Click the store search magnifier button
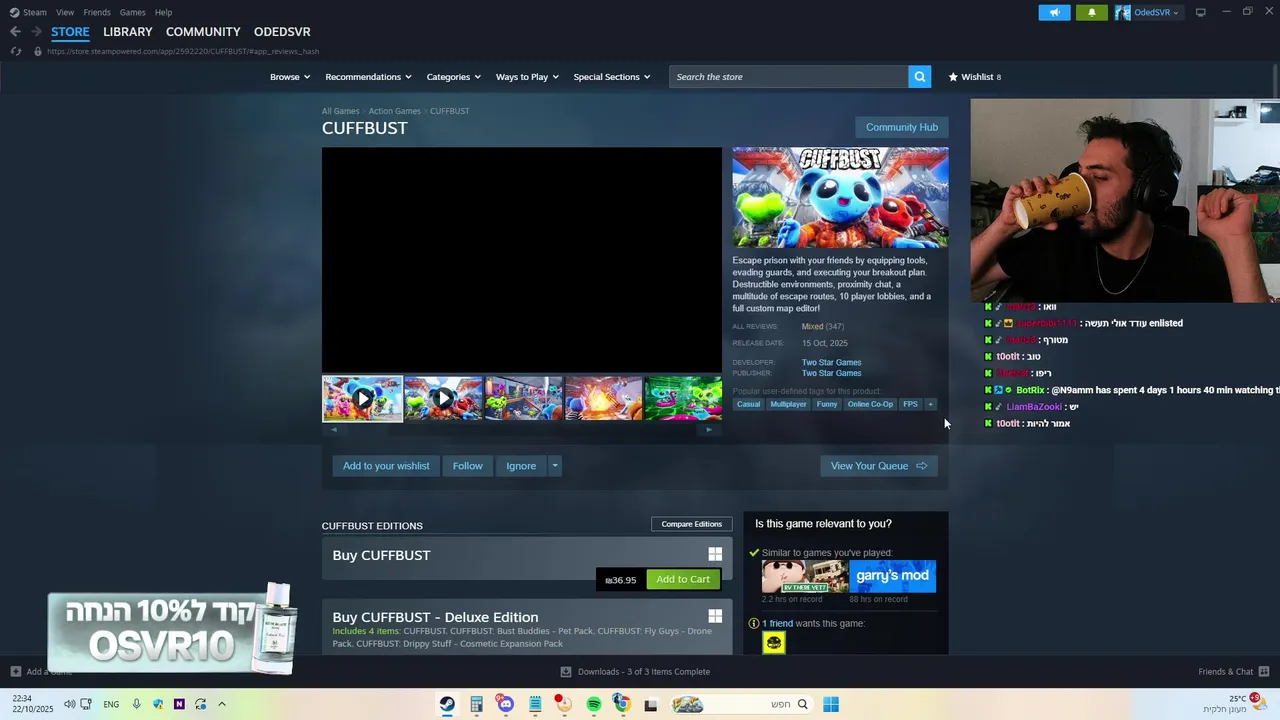1280x720 pixels. 919,77
